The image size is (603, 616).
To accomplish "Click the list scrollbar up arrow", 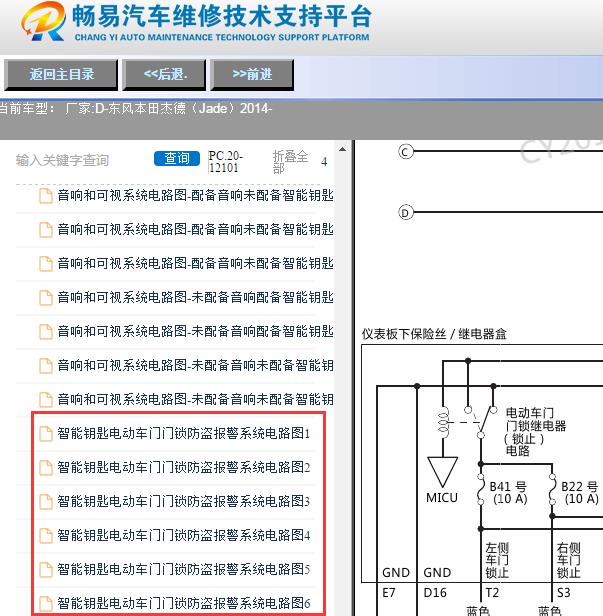I will pyautogui.click(x=343, y=150).
